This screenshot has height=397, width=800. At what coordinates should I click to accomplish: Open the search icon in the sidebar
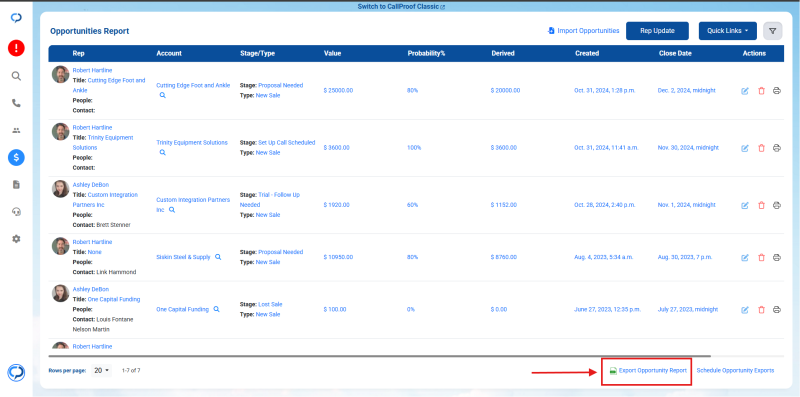(16, 76)
